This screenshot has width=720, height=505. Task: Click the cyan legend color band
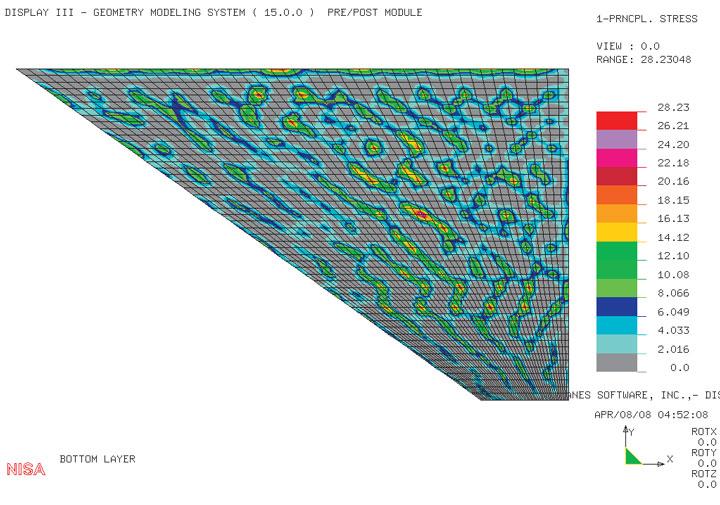616,324
